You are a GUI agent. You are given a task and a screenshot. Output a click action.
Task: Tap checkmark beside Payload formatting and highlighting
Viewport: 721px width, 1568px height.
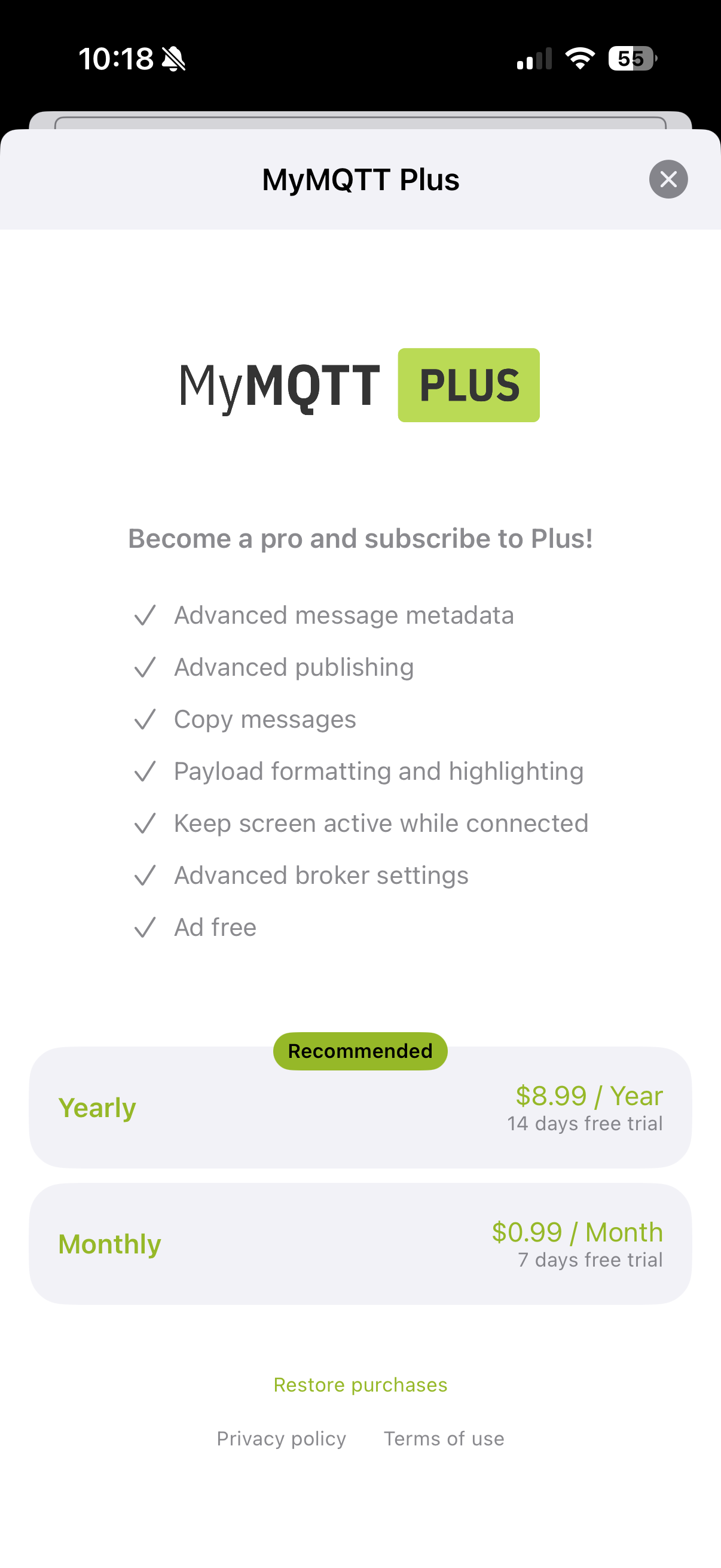tap(145, 772)
